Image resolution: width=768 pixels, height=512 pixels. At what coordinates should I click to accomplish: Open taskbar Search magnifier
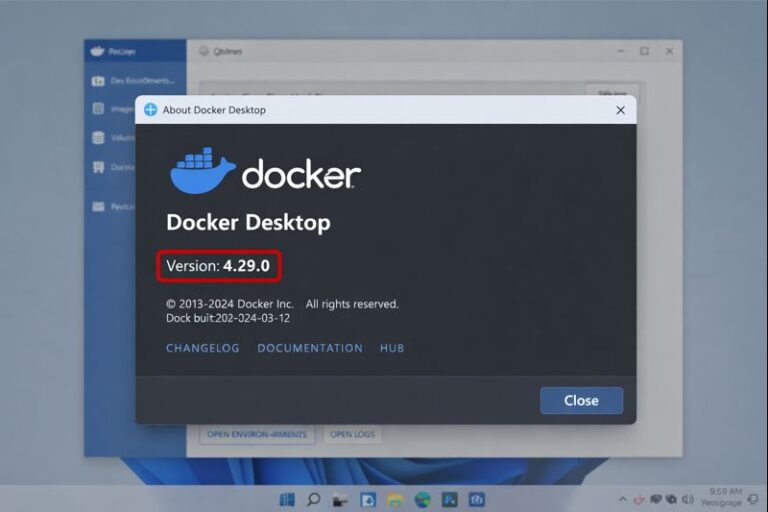coord(313,499)
